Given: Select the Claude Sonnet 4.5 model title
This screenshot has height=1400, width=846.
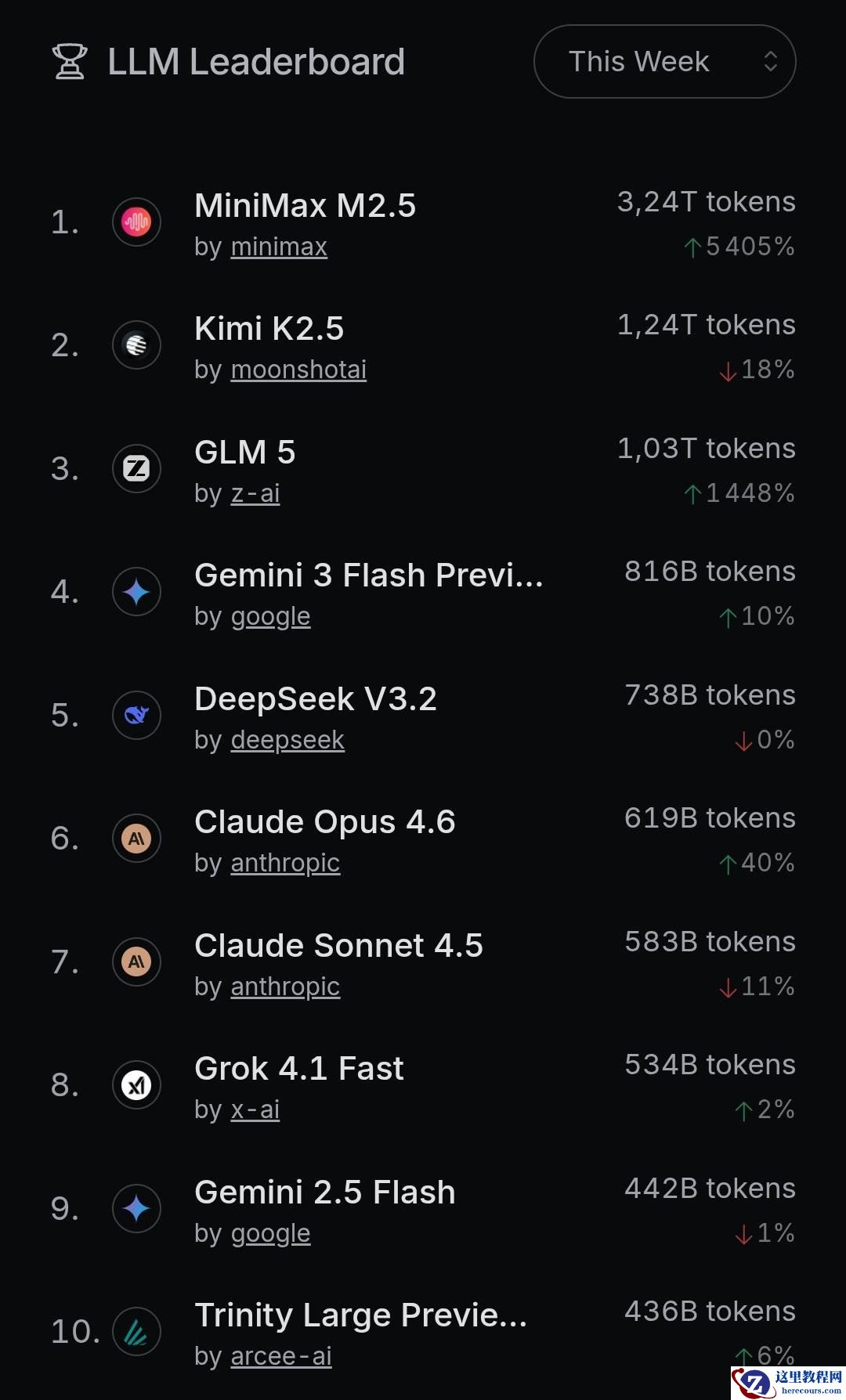Looking at the screenshot, I should [338, 946].
